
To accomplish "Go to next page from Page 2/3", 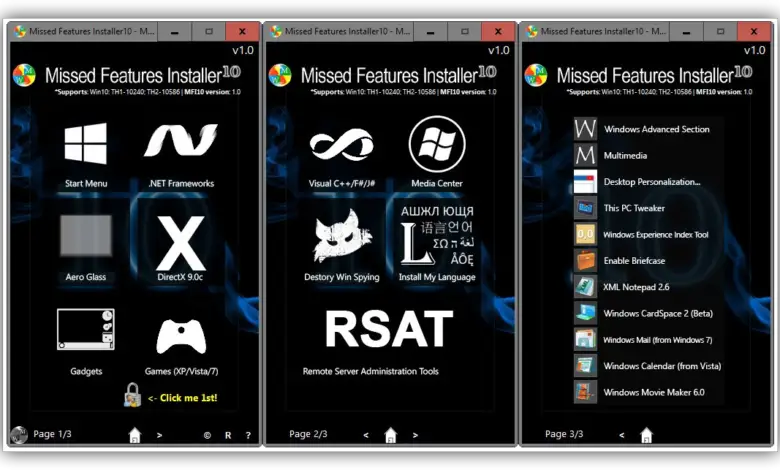I will pos(415,435).
